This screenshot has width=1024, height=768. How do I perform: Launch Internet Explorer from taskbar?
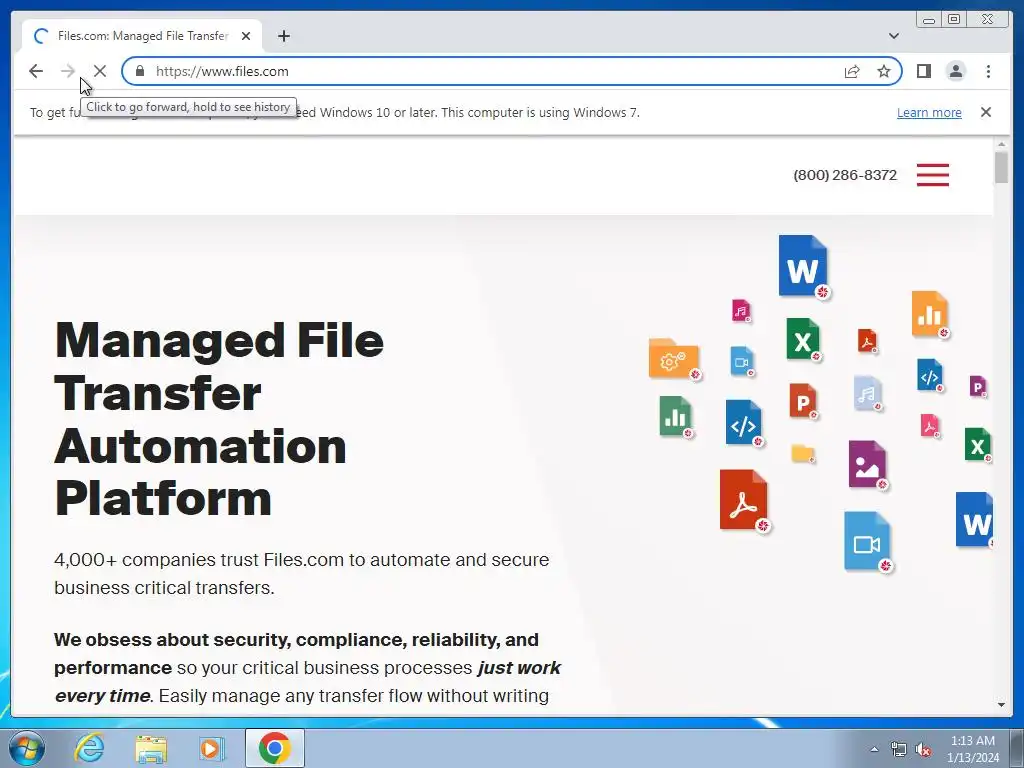pos(89,748)
